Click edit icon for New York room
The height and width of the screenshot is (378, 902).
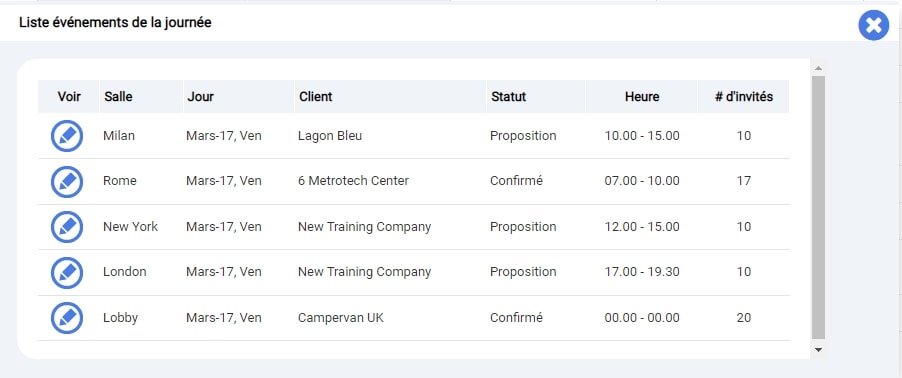coord(67,227)
